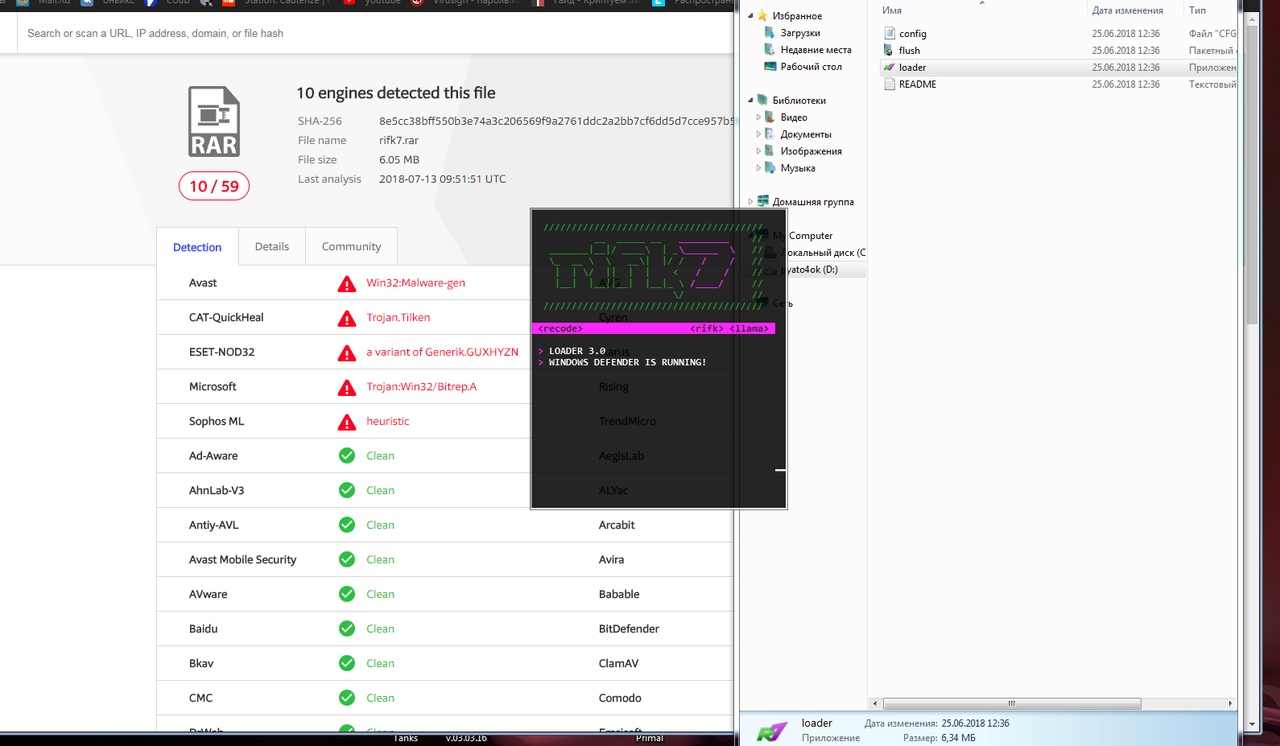
Task: Expand the Изображения library node
Action: 759,151
